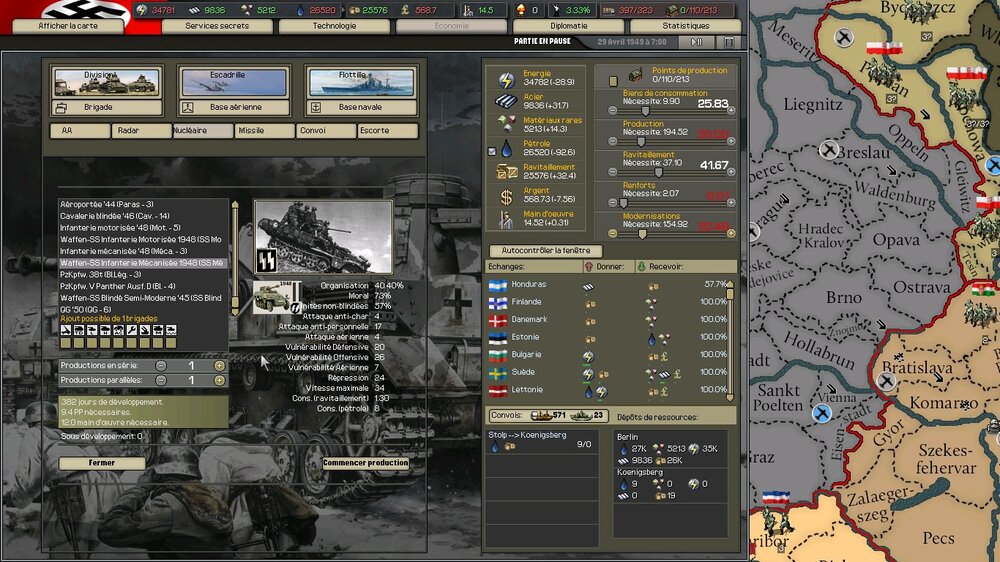Screen dimensions: 1000x562
Task: Open the Statistiques tab
Action: click(x=686, y=26)
